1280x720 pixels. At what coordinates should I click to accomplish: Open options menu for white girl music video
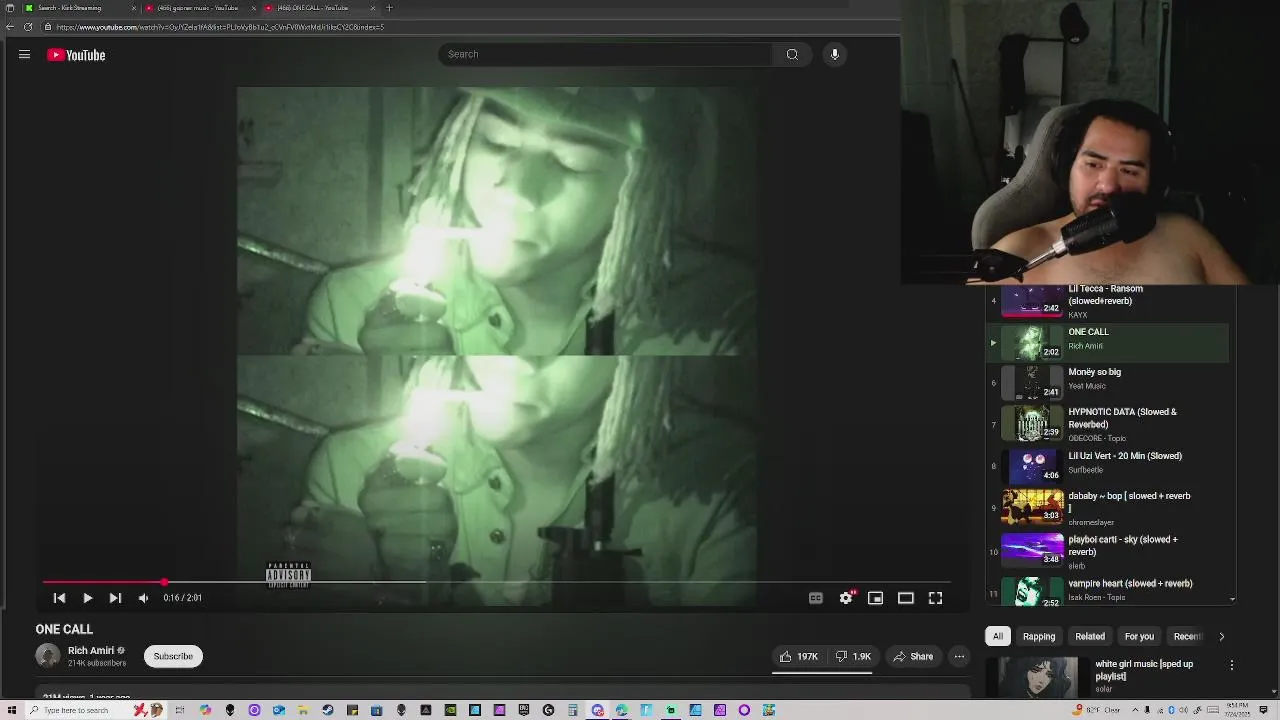tap(1232, 665)
